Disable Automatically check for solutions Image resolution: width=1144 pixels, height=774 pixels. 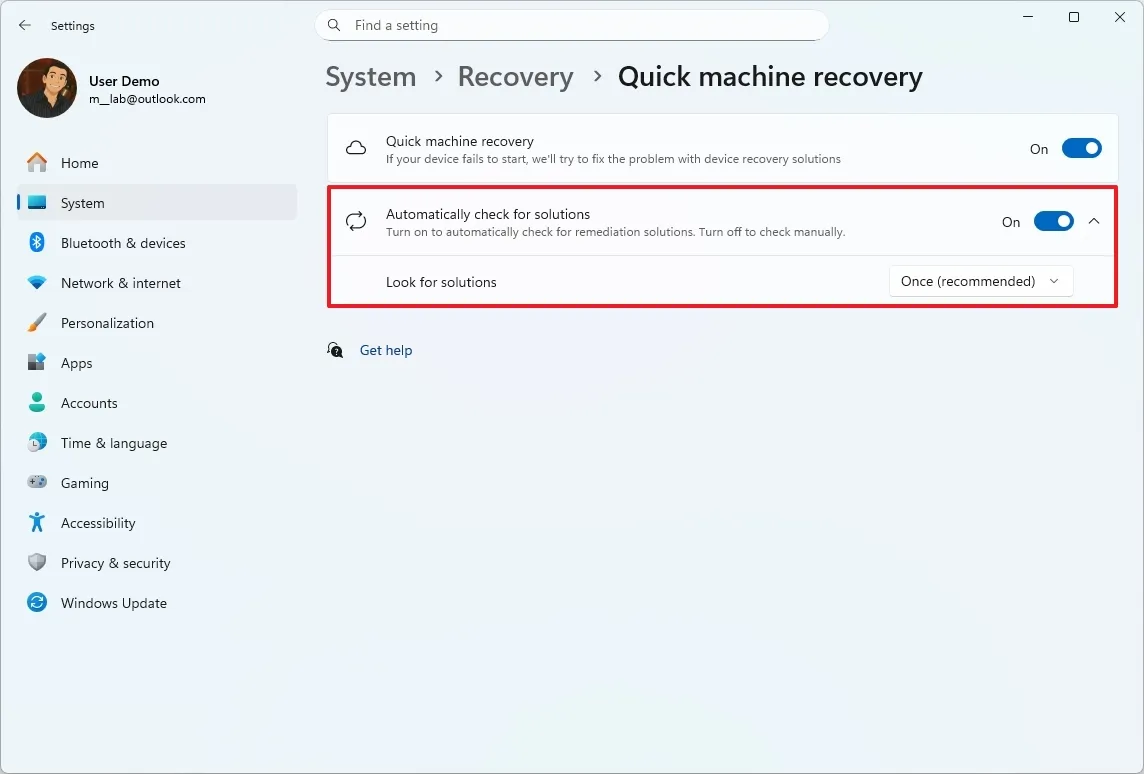click(x=1053, y=222)
